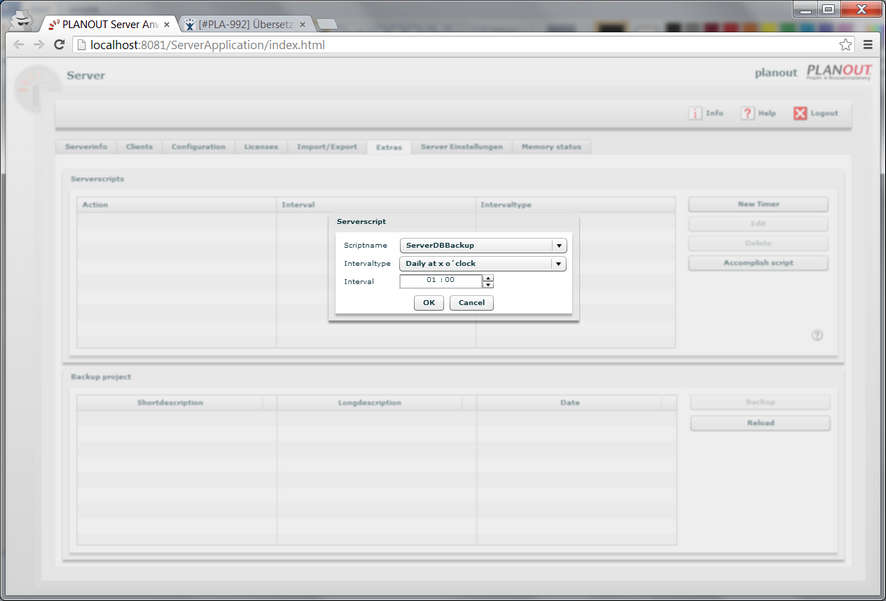Click the Info icon in the toolbar

point(694,114)
